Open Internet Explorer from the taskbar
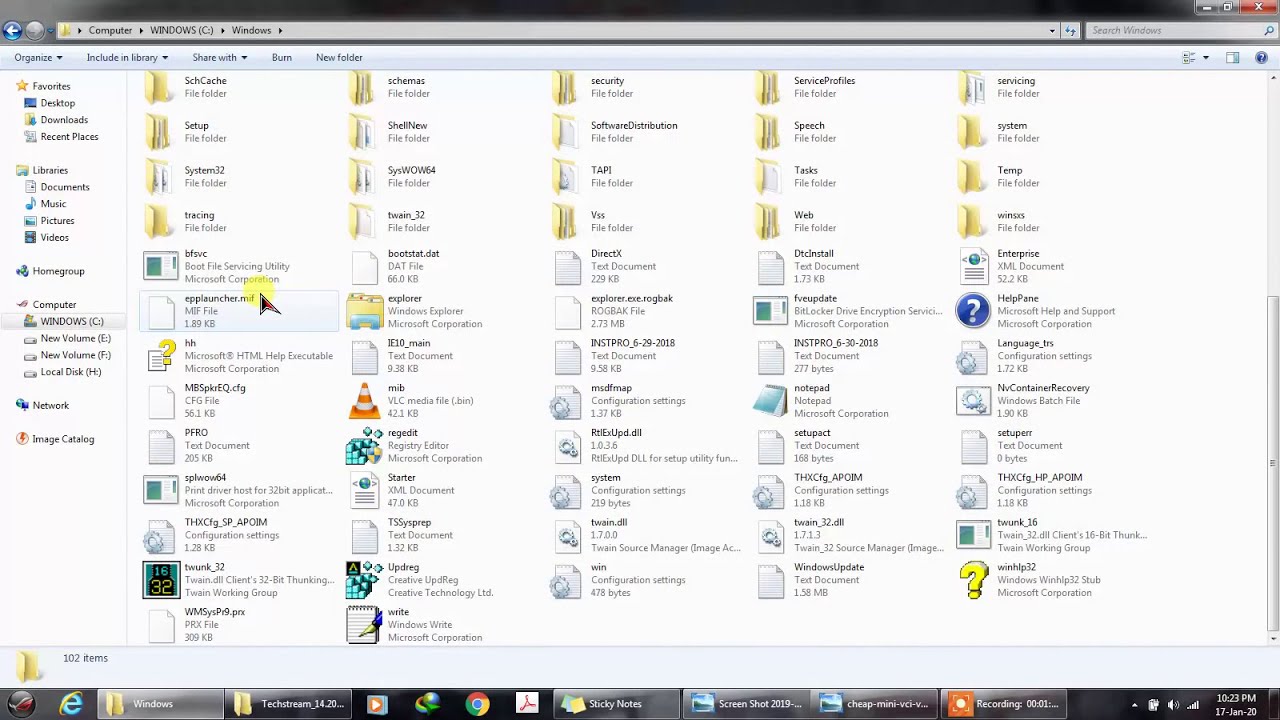1280x720 pixels. point(71,704)
